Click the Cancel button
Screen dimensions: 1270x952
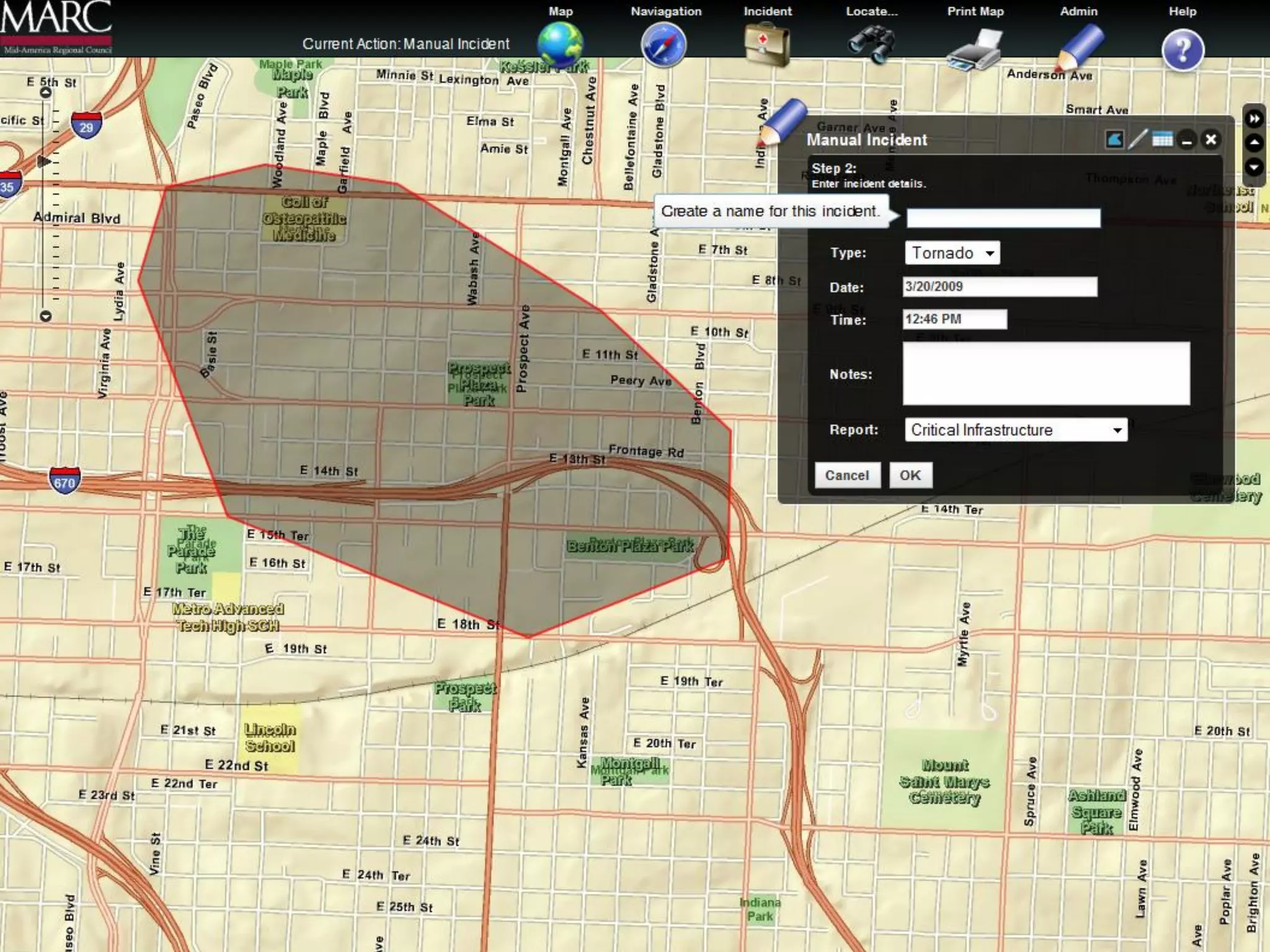pyautogui.click(x=847, y=475)
